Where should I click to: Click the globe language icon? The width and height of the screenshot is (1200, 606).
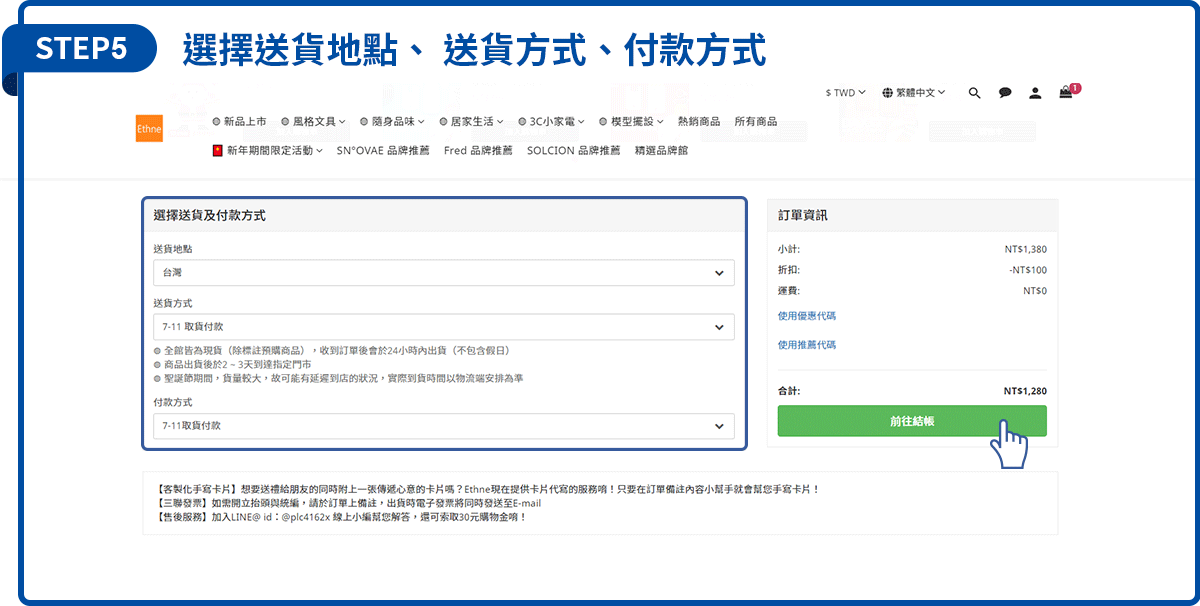tap(888, 93)
